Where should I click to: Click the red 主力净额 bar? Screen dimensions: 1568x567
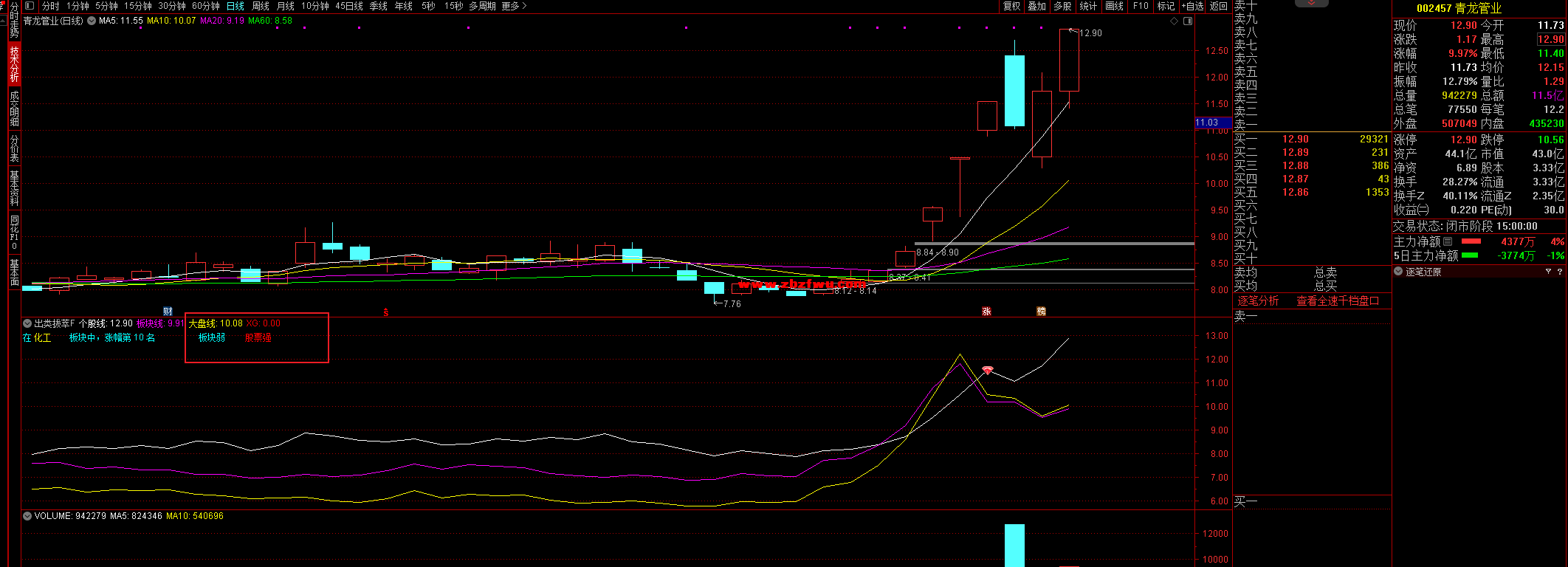pos(1471,241)
